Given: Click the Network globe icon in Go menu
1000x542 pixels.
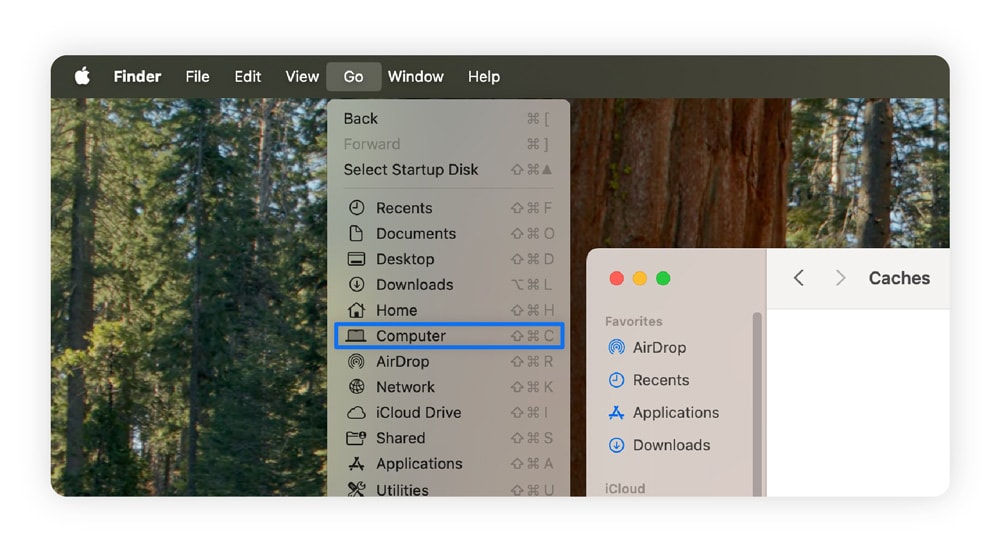Looking at the screenshot, I should [x=357, y=386].
